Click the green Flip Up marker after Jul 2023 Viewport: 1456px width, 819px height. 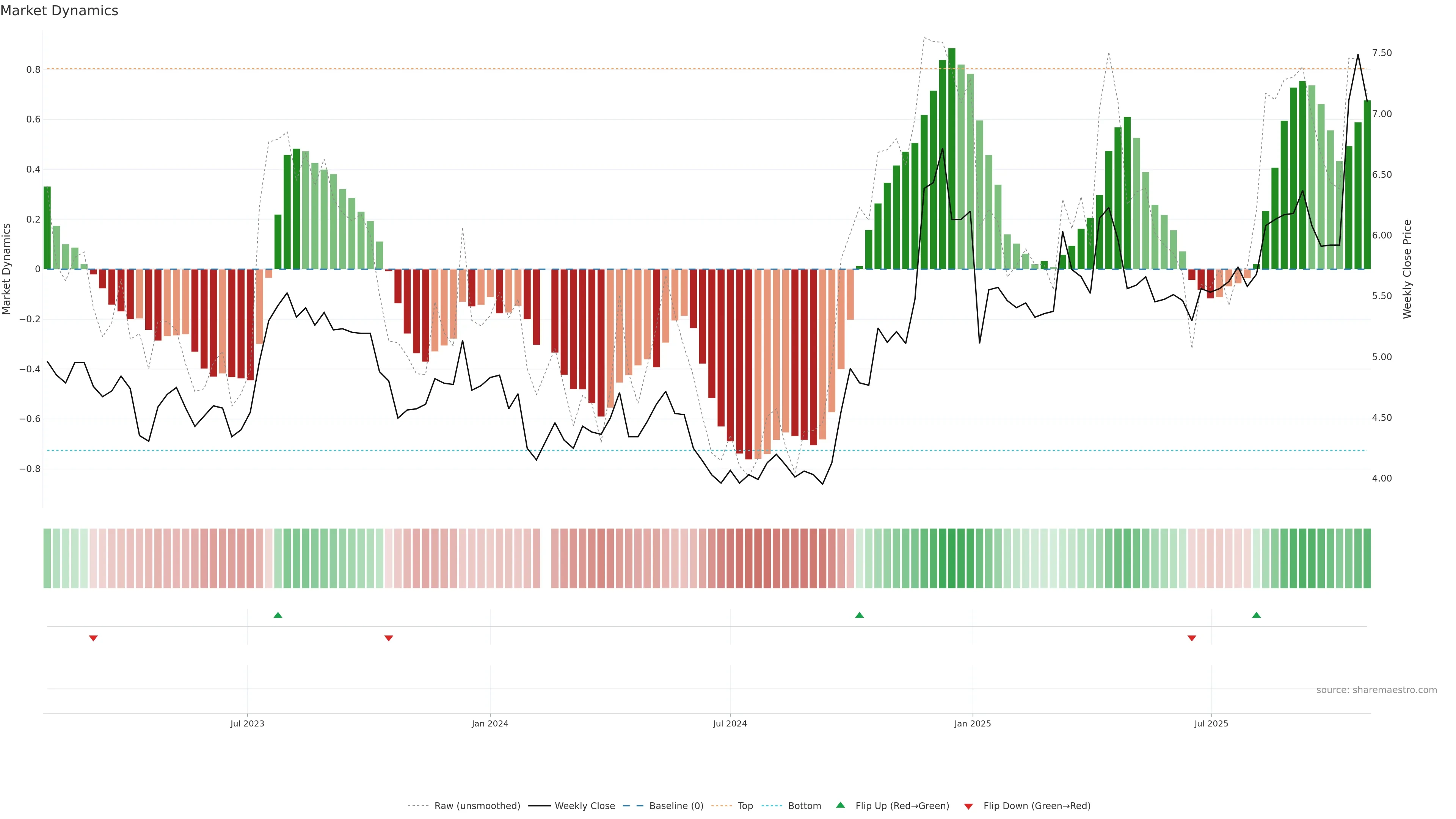[x=278, y=615]
